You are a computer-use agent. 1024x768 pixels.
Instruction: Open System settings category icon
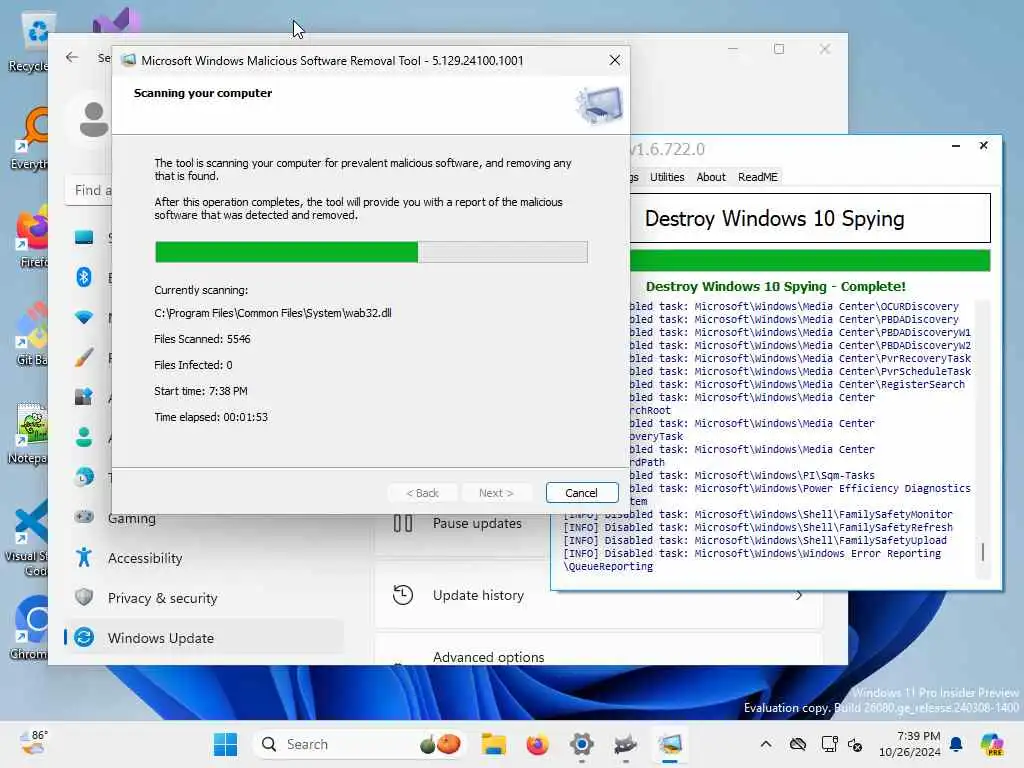pyautogui.click(x=84, y=238)
